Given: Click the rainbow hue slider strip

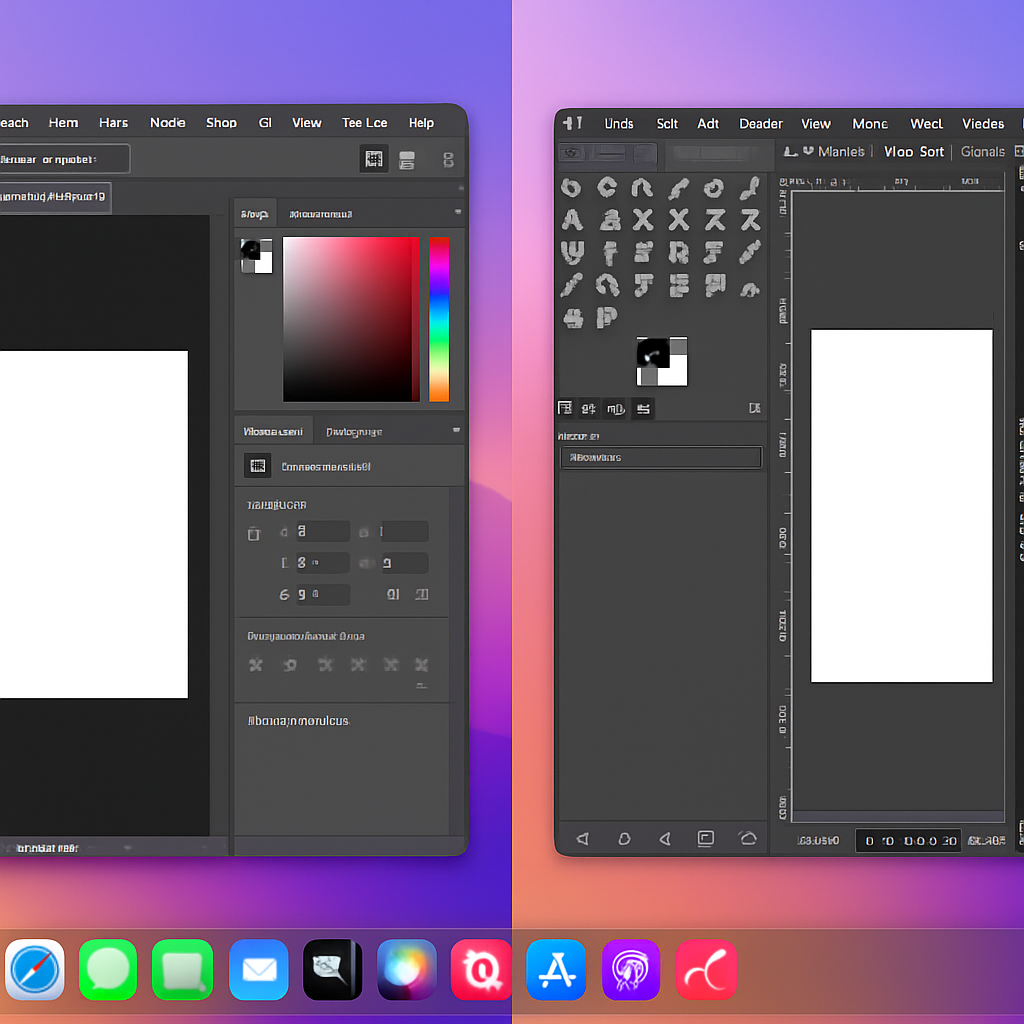Looking at the screenshot, I should (439, 319).
